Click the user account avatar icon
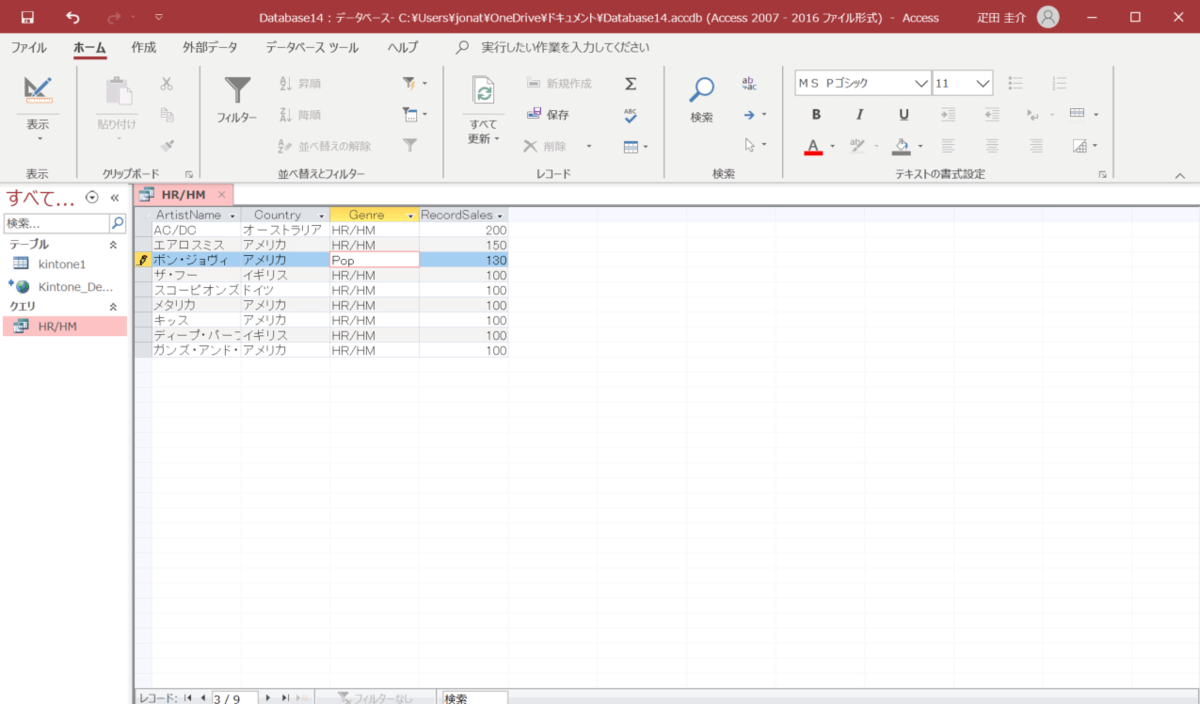Image resolution: width=1200 pixels, height=704 pixels. click(1048, 17)
